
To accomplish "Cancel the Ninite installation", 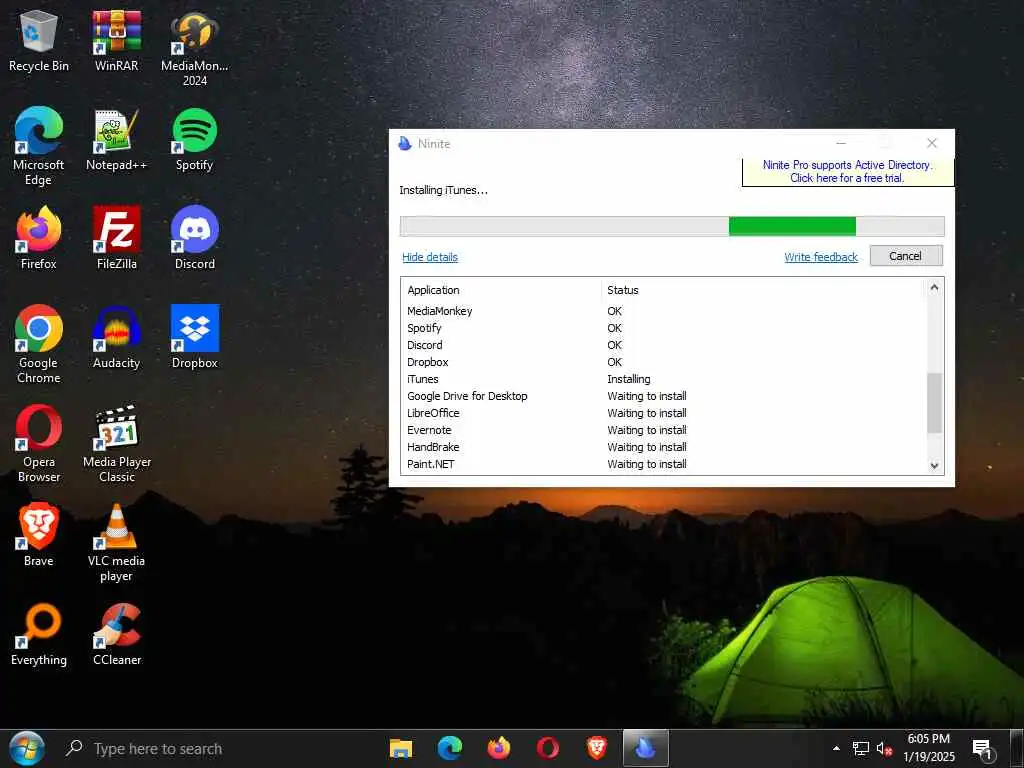I will click(x=906, y=256).
